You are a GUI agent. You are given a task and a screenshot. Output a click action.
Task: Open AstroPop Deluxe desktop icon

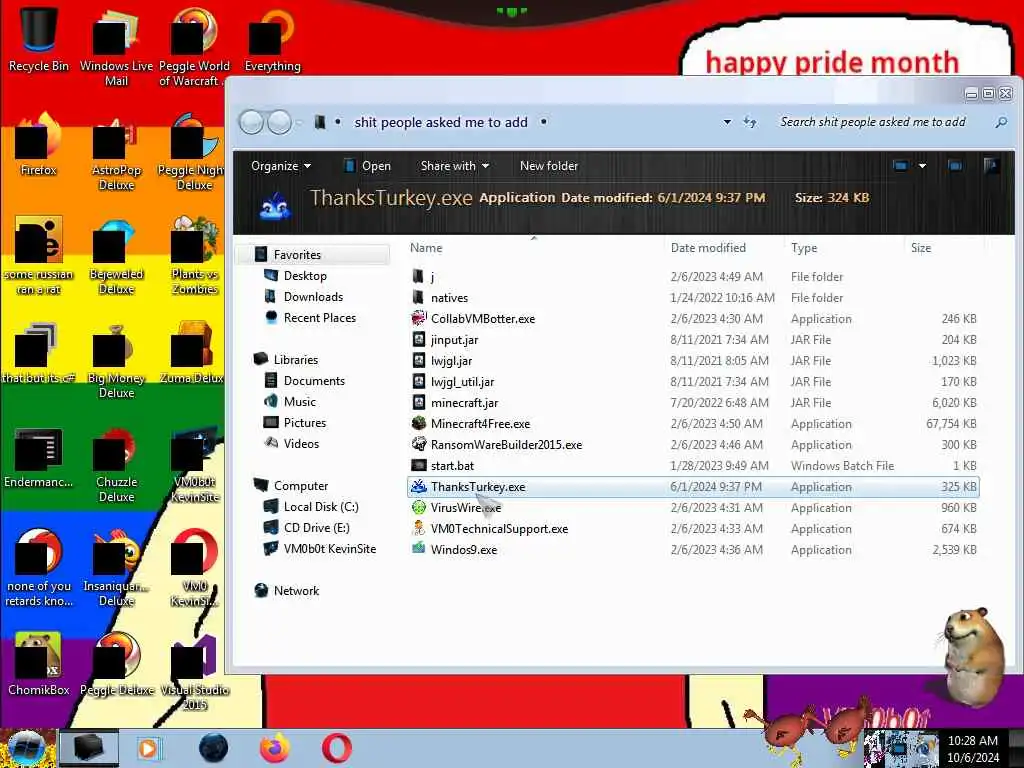click(x=116, y=152)
